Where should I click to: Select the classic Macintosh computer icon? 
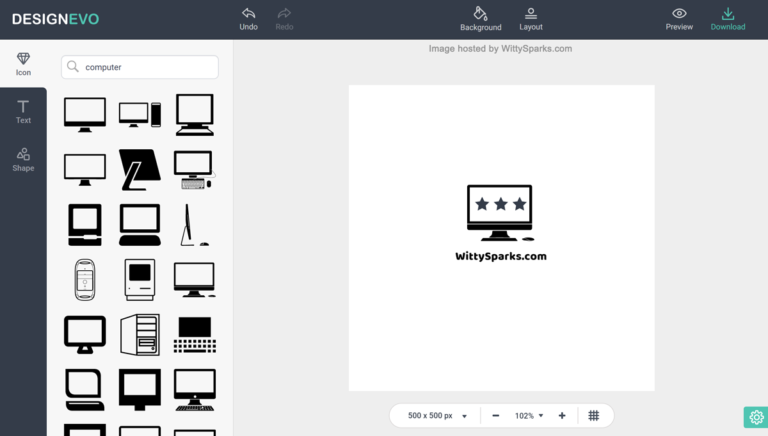click(140, 280)
